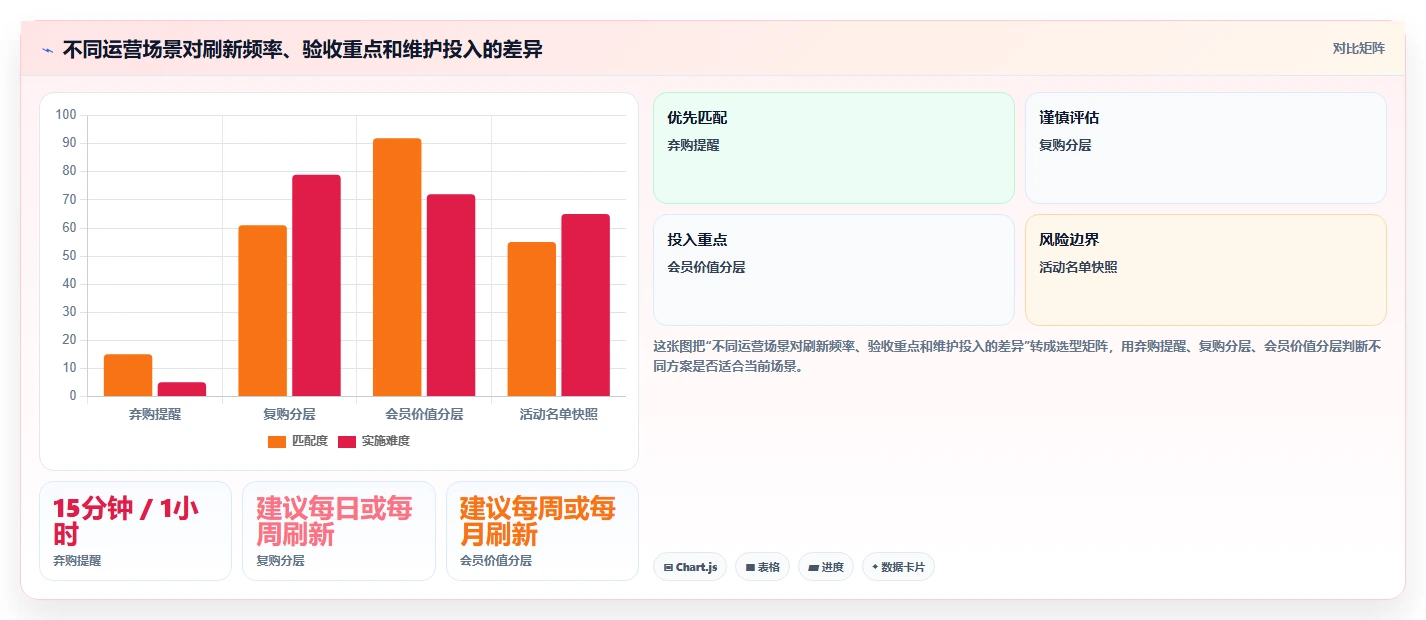Click the lightning icon beside the title
1426x620 pixels.
48,50
